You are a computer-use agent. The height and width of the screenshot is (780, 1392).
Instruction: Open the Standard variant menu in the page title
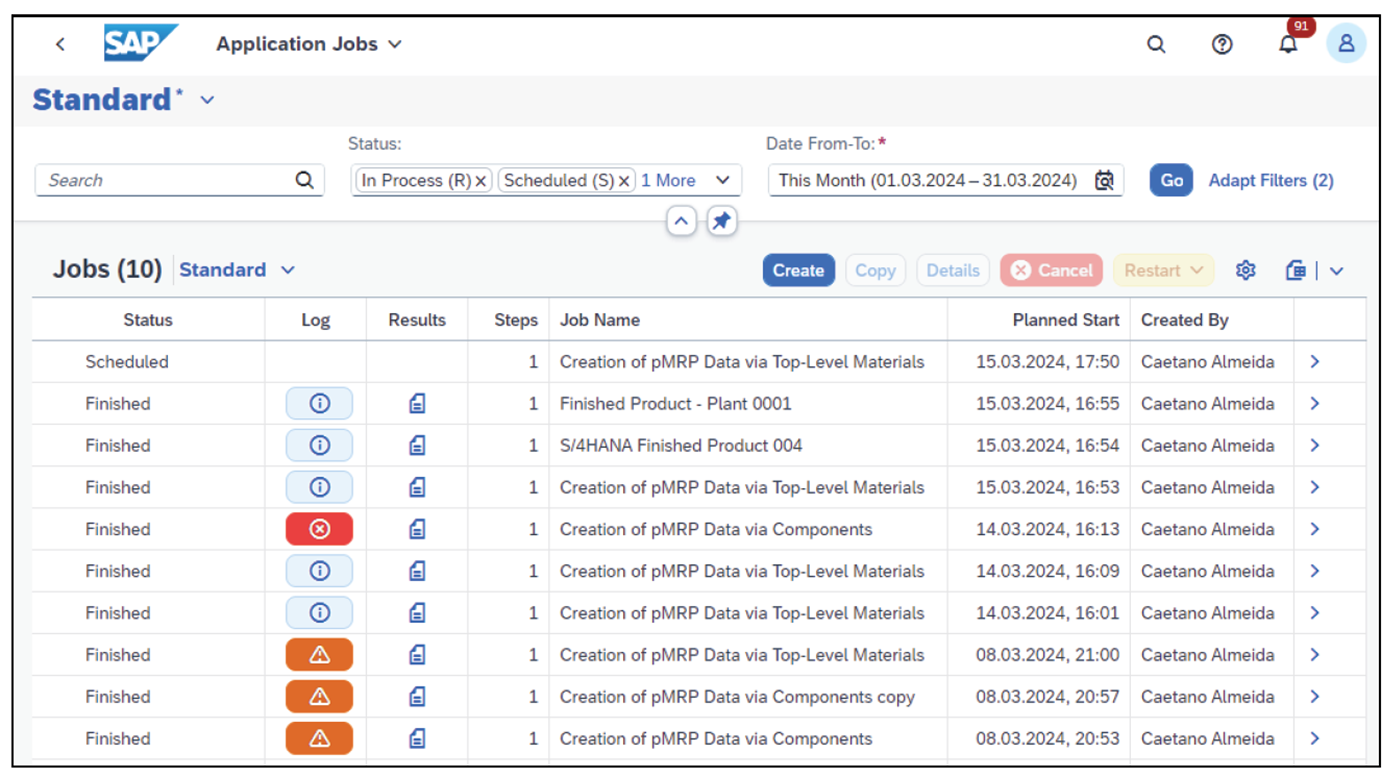[207, 100]
